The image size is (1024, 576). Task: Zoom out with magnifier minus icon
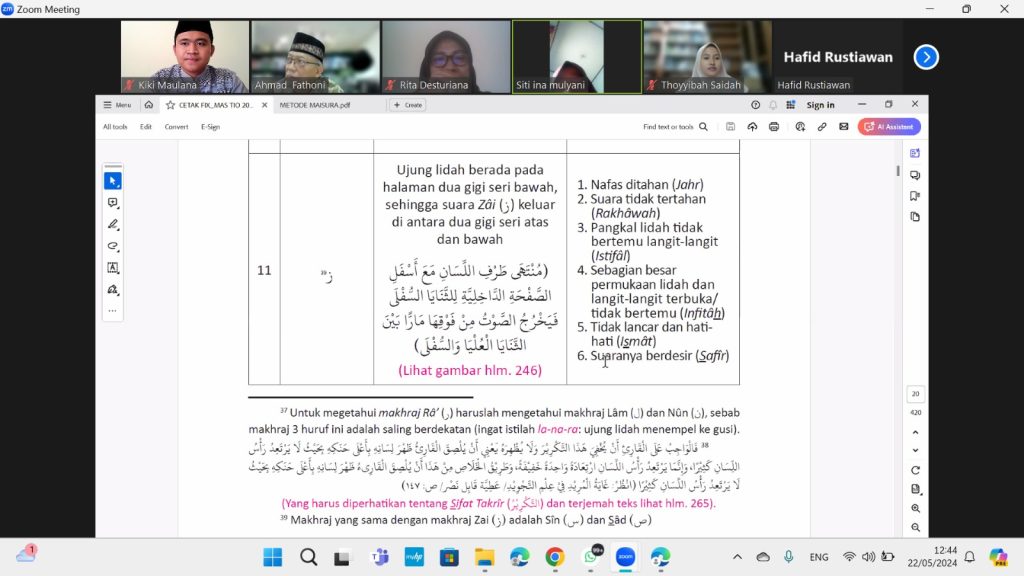tap(916, 527)
